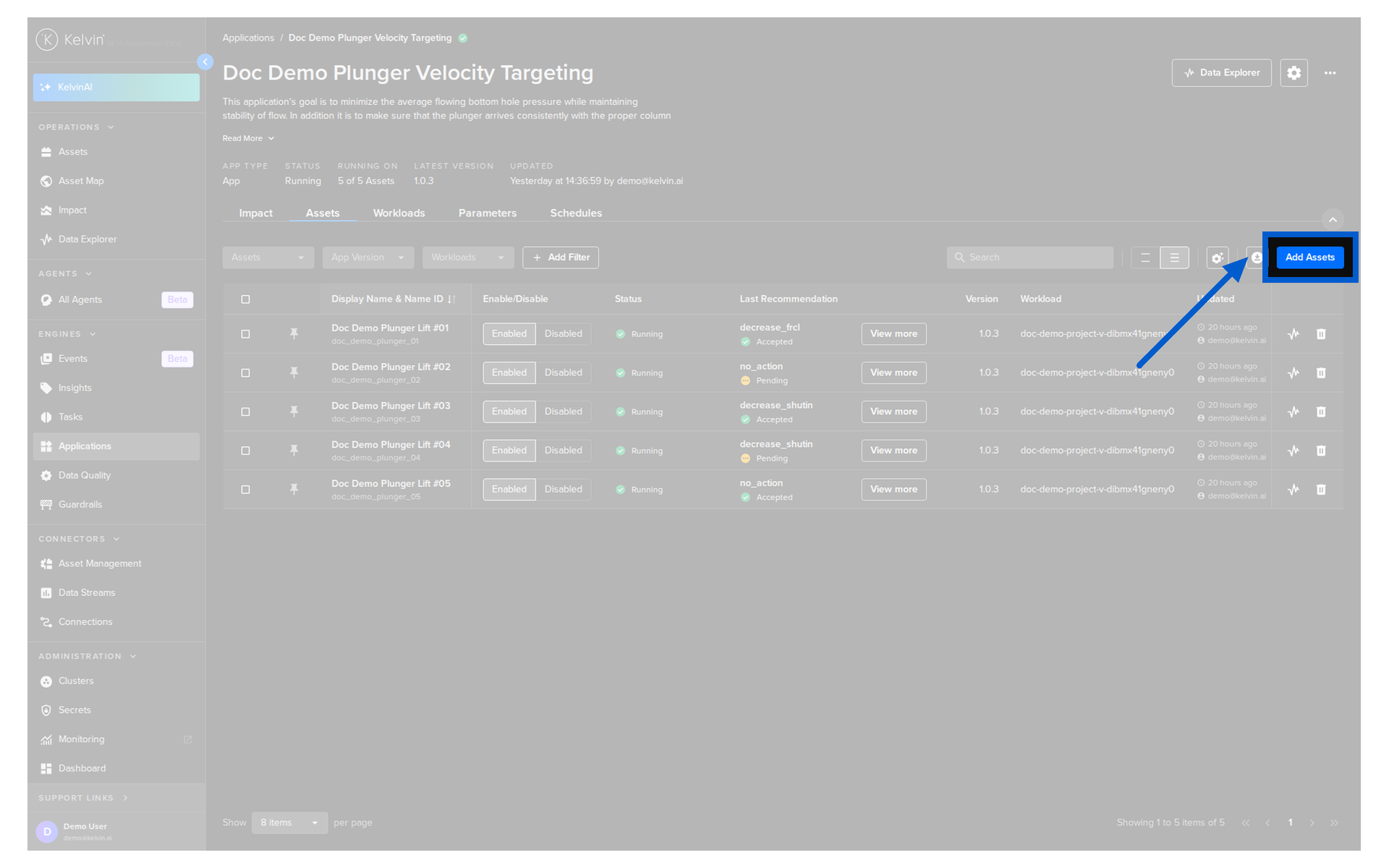Pin the Doc Demo Plunger Lift #05 row
Screen dimensions: 1389x868
294,490
